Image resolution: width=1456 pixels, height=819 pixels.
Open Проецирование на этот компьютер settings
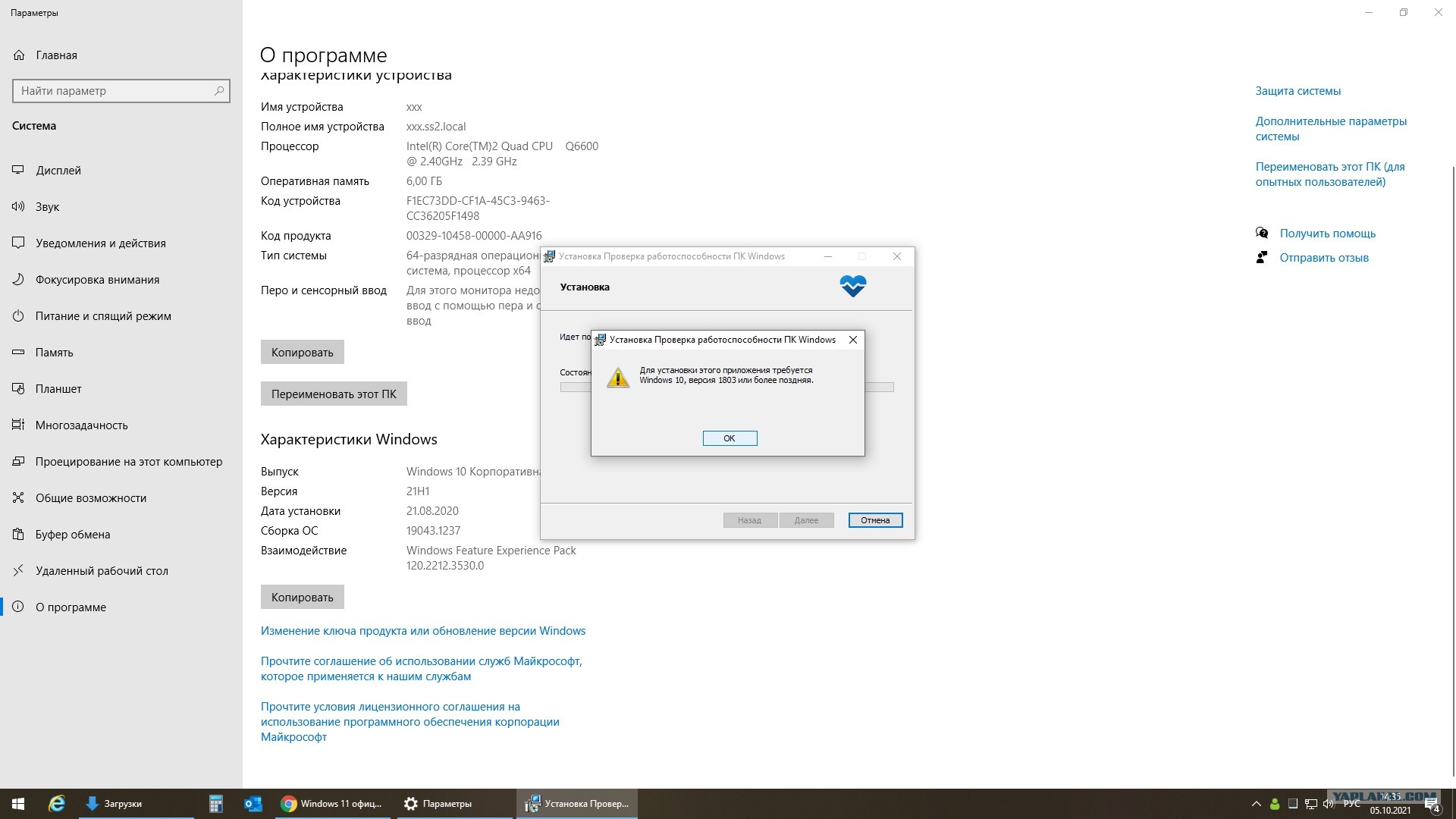(x=129, y=462)
